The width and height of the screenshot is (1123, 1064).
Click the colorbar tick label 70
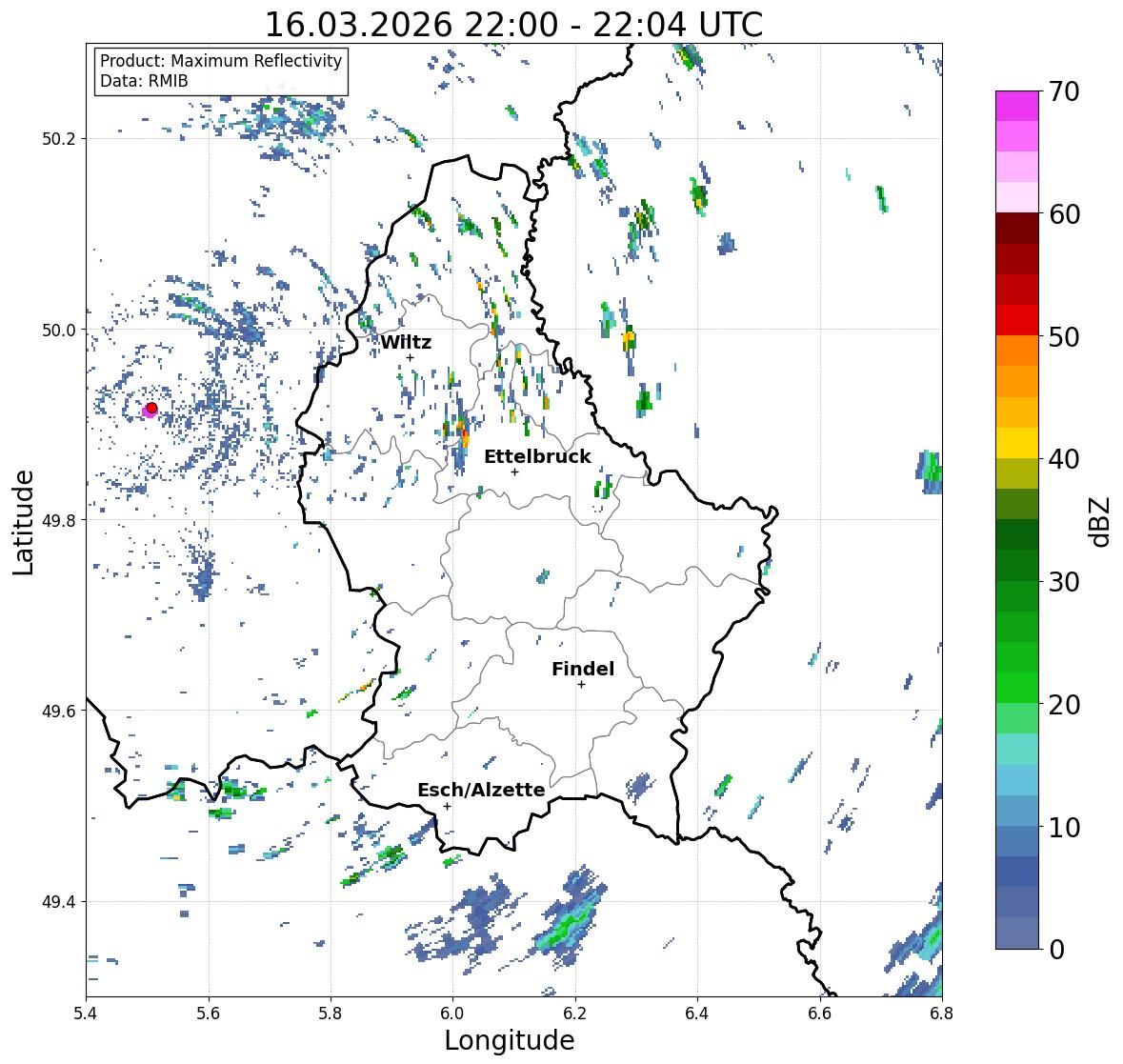coord(1064,91)
